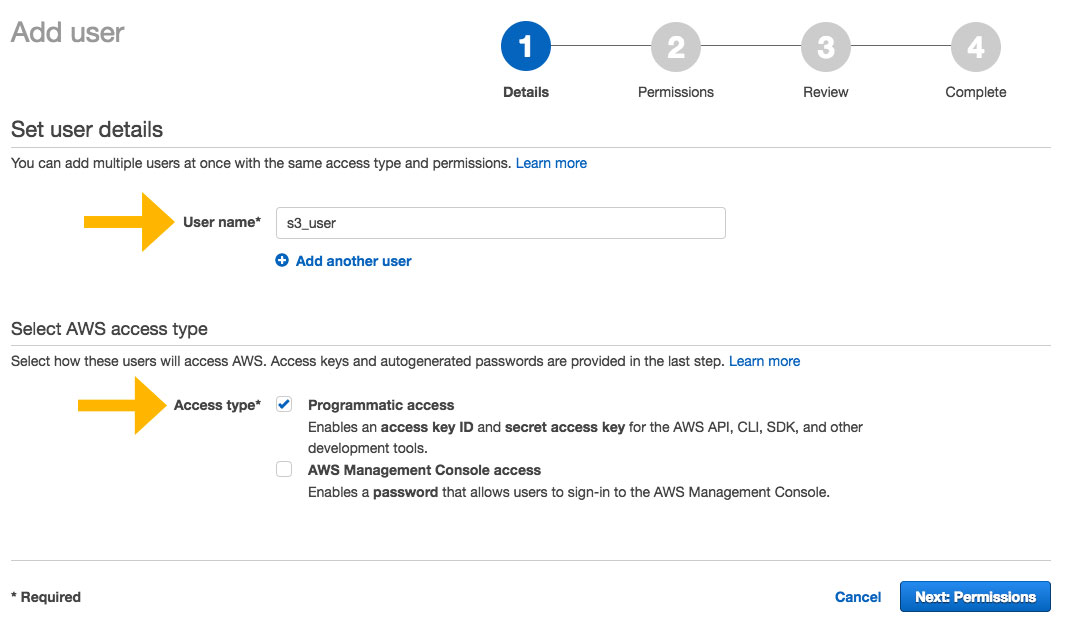Viewport: 1077px width, 639px height.
Task: Click the User name* field label
Action: tap(222, 222)
